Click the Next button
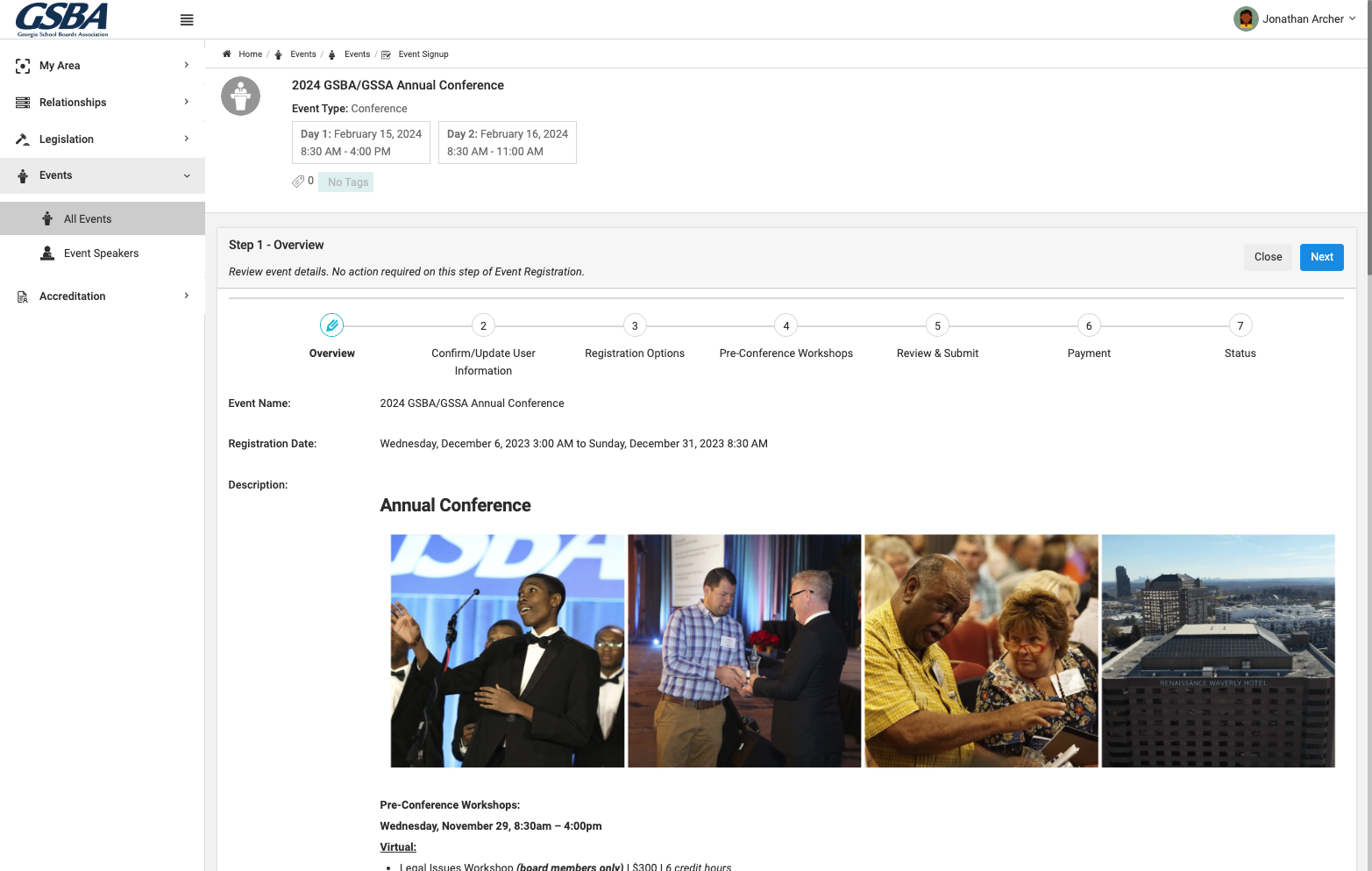Viewport: 1372px width, 871px height. (x=1322, y=257)
